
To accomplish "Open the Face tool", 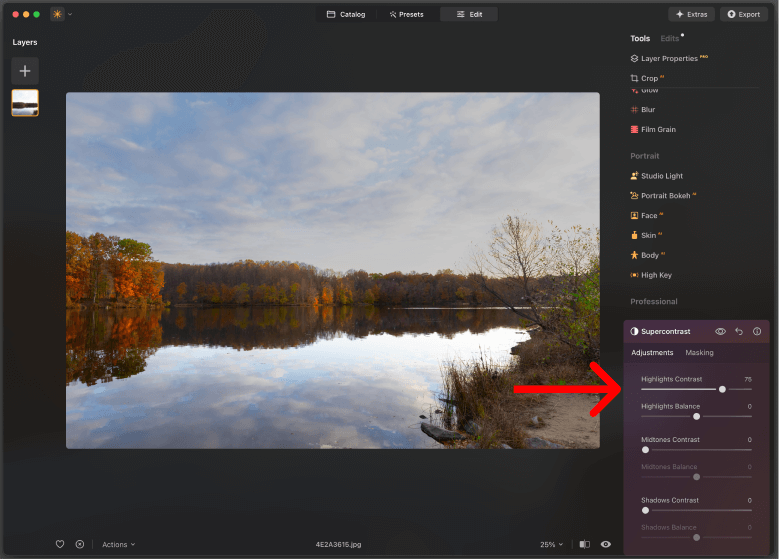I will 647,216.
